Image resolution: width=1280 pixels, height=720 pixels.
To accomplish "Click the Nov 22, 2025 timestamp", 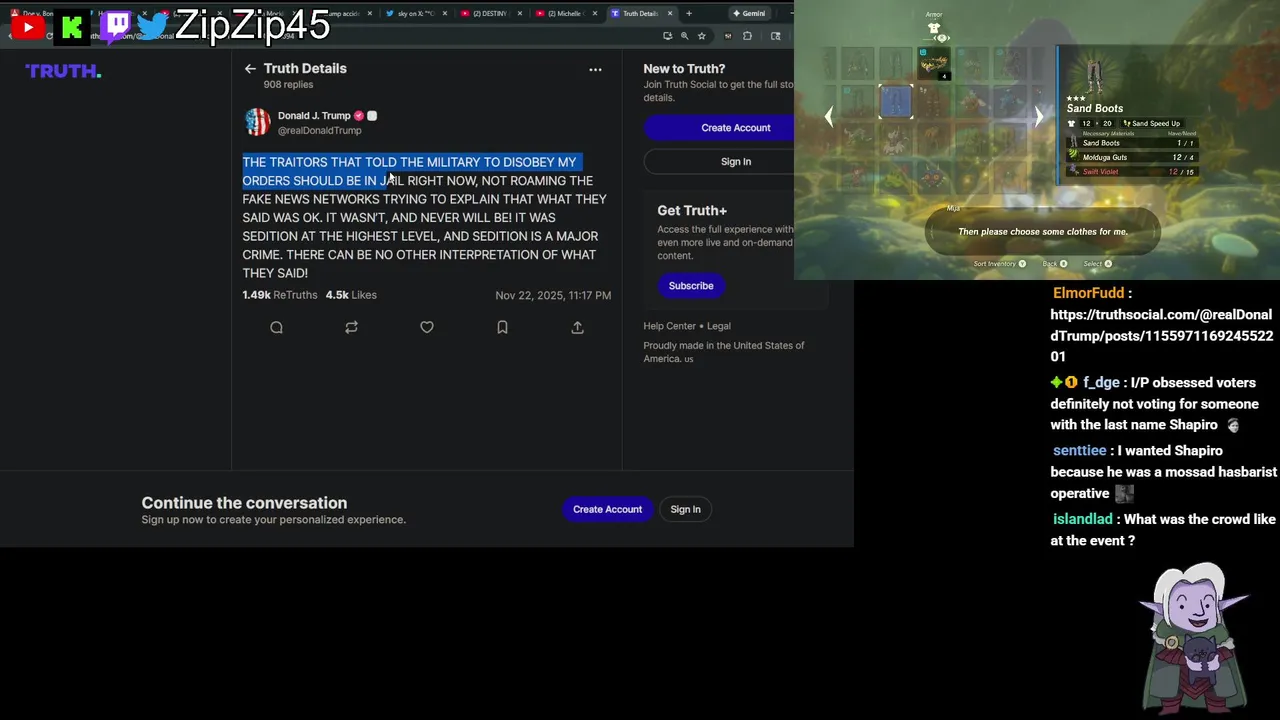I will click(553, 295).
